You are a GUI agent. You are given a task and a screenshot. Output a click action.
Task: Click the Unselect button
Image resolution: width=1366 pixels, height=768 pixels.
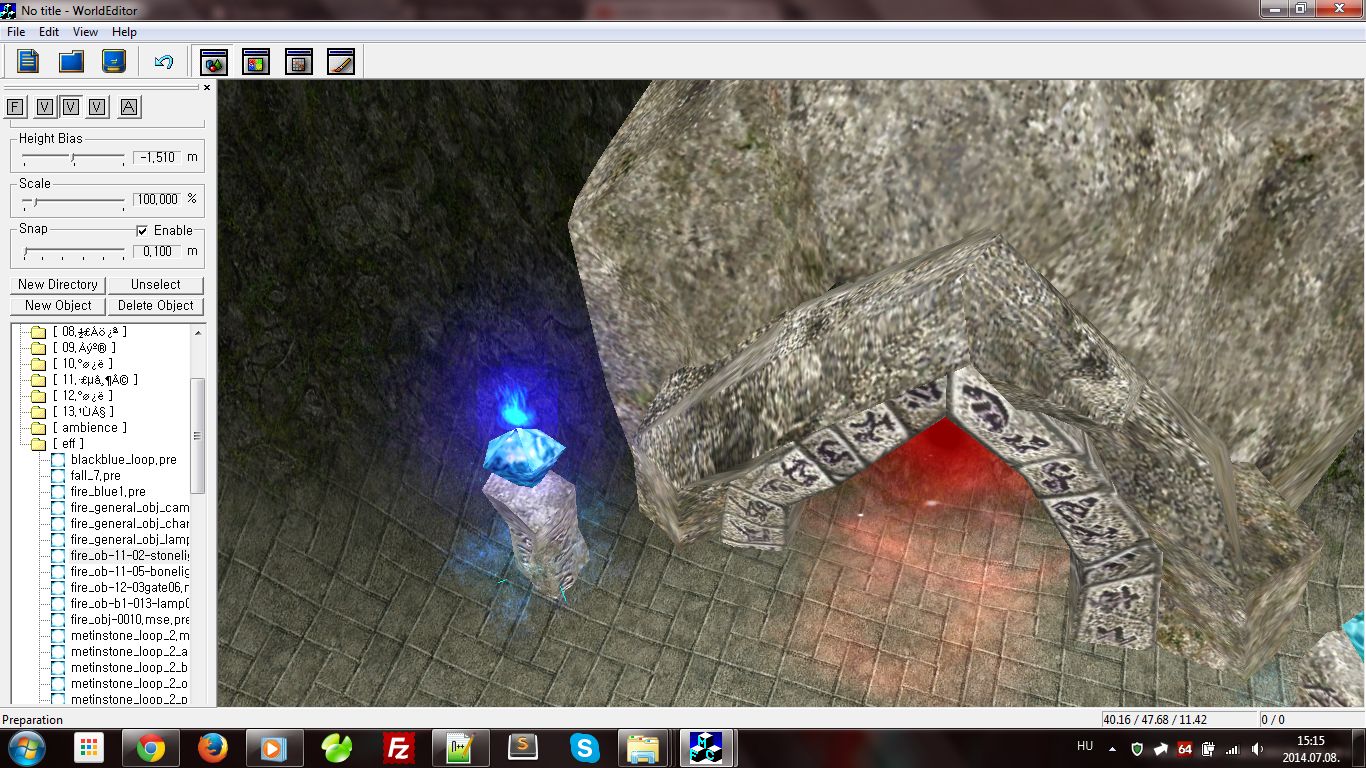[x=155, y=284]
